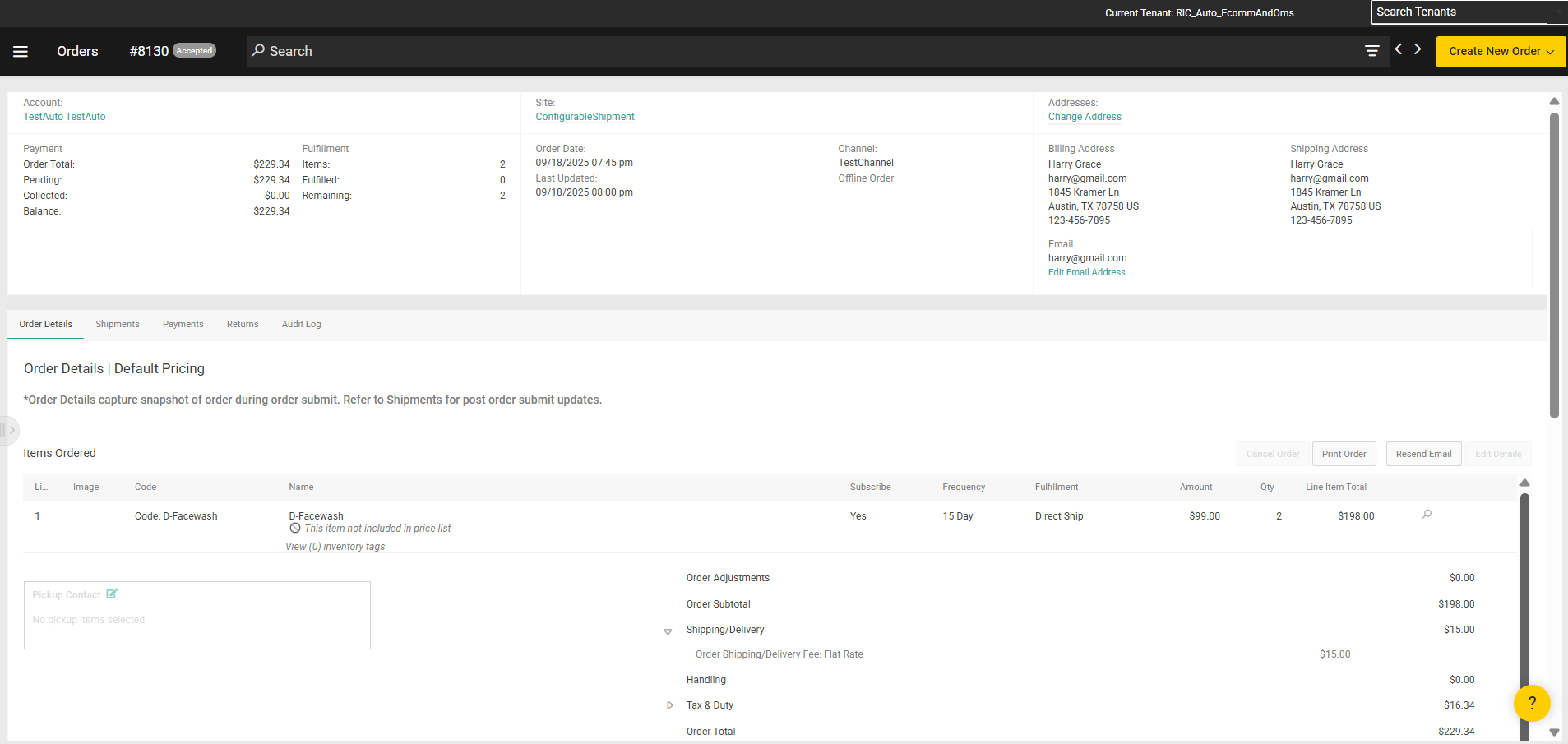Switch to Order Details tab
Screen dimensions: 1568x744
46,324
